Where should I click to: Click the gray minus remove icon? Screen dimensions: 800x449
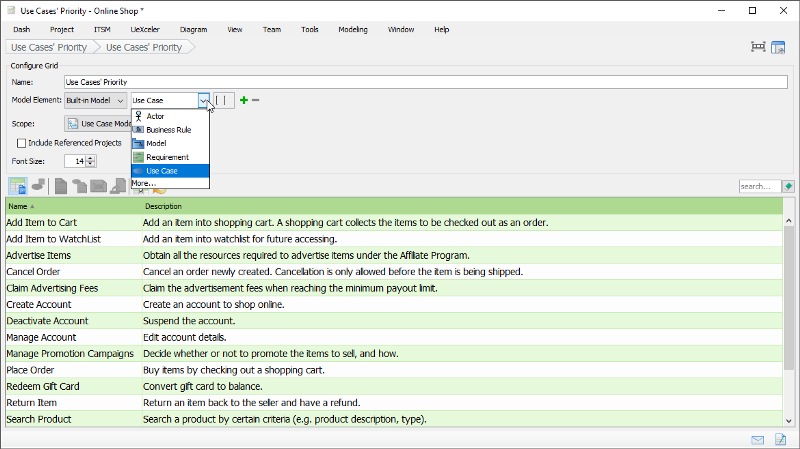tap(256, 100)
